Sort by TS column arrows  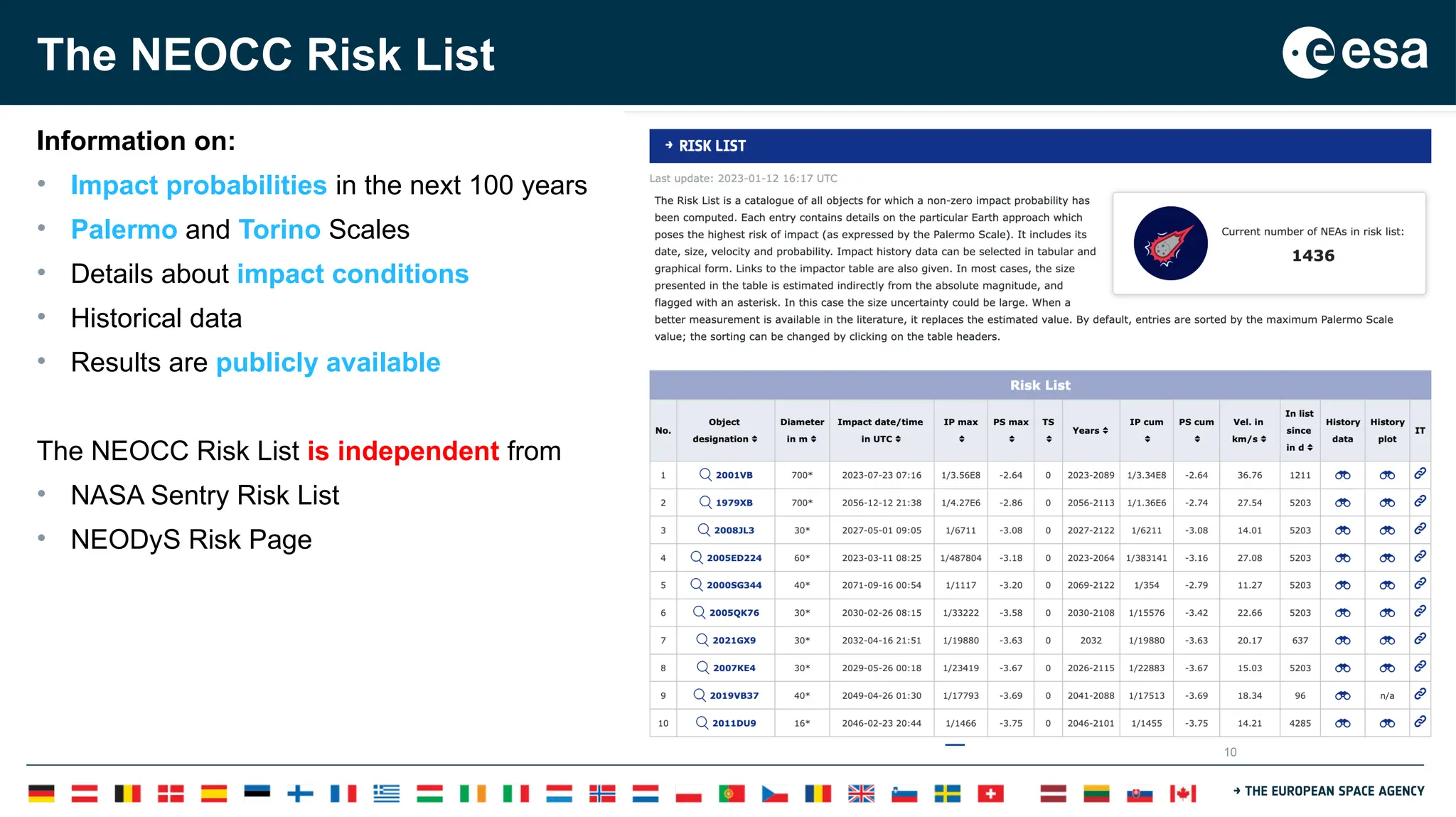[x=1049, y=439]
